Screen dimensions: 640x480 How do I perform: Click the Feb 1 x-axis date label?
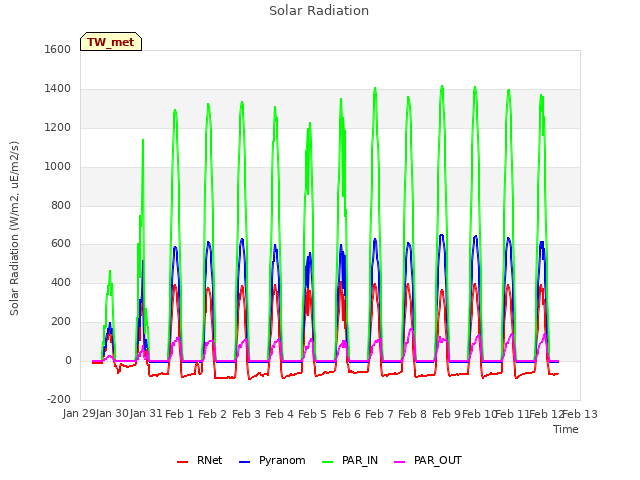pos(179,414)
